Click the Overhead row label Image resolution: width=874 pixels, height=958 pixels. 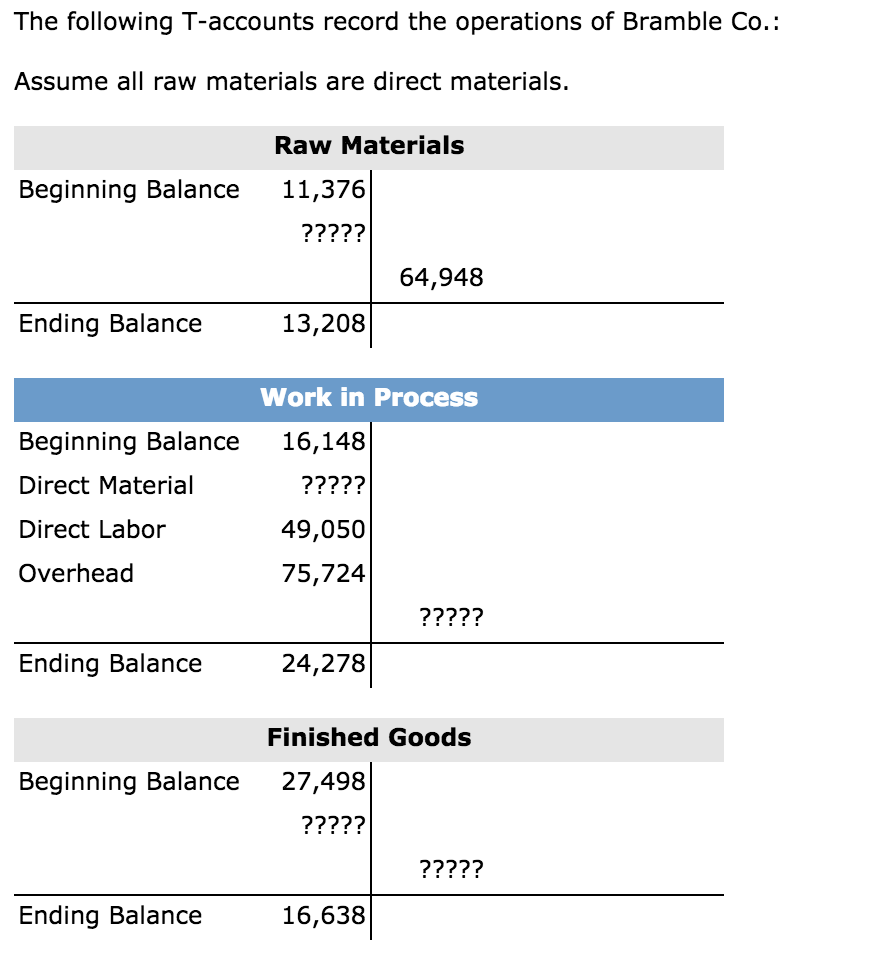pyautogui.click(x=76, y=574)
